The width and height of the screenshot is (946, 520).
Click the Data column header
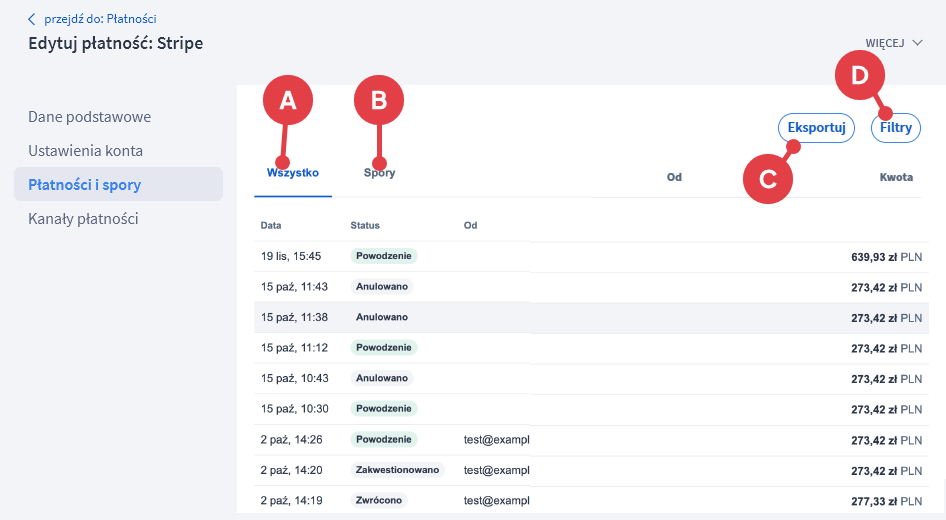tap(271, 226)
